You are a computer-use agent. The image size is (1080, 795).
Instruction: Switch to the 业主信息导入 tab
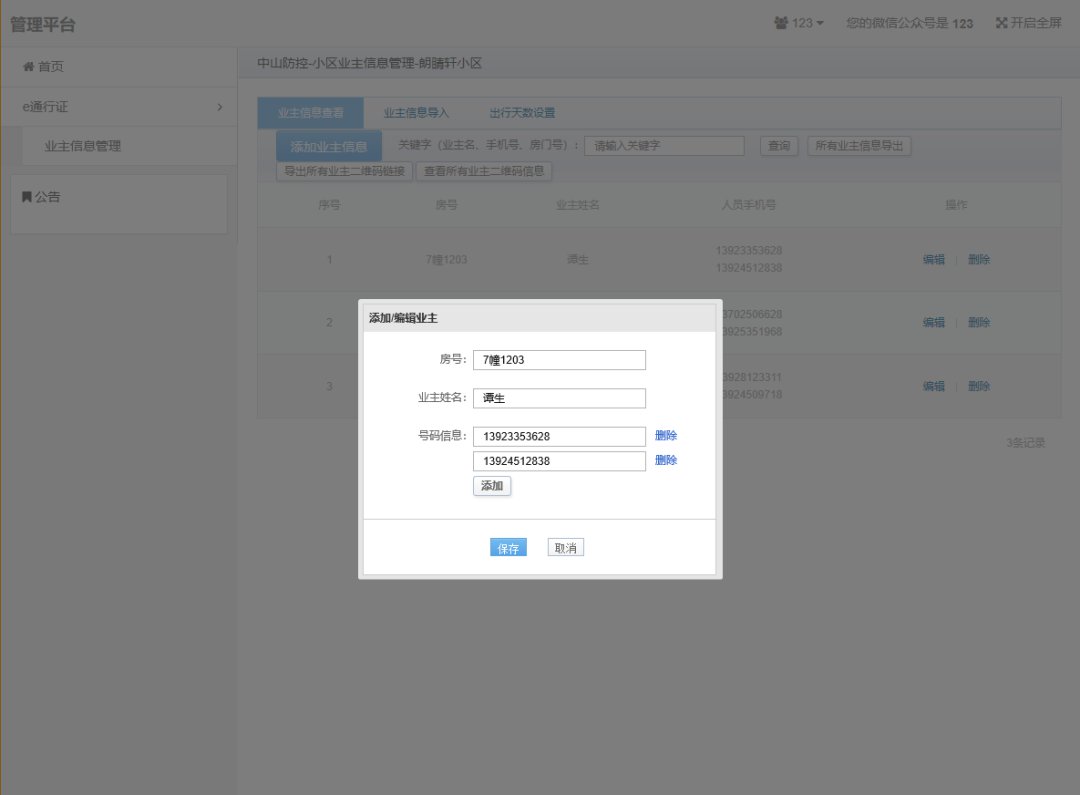pyautogui.click(x=416, y=113)
